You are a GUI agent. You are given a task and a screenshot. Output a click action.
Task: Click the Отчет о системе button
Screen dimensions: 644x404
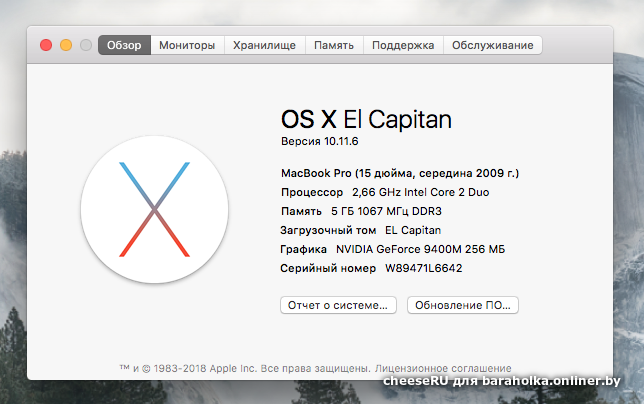(338, 305)
